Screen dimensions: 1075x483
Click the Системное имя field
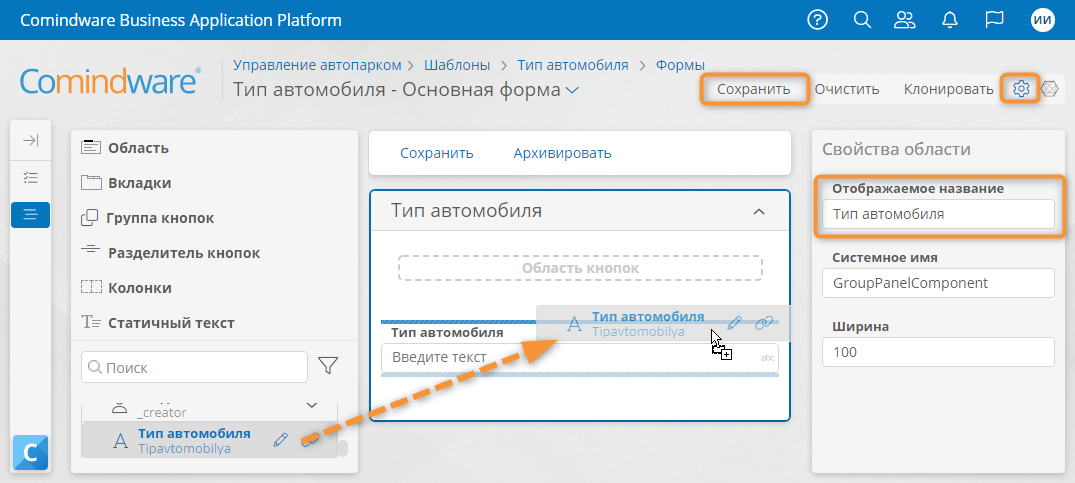tap(938, 282)
